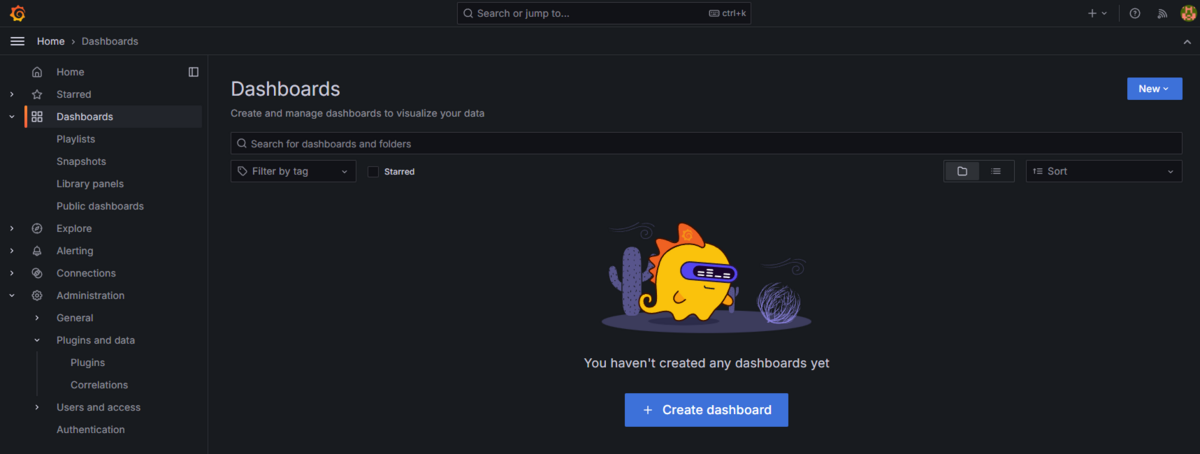Screen dimensions: 1200x454
Task: Click the Grafana logo icon
Action: click(x=17, y=13)
